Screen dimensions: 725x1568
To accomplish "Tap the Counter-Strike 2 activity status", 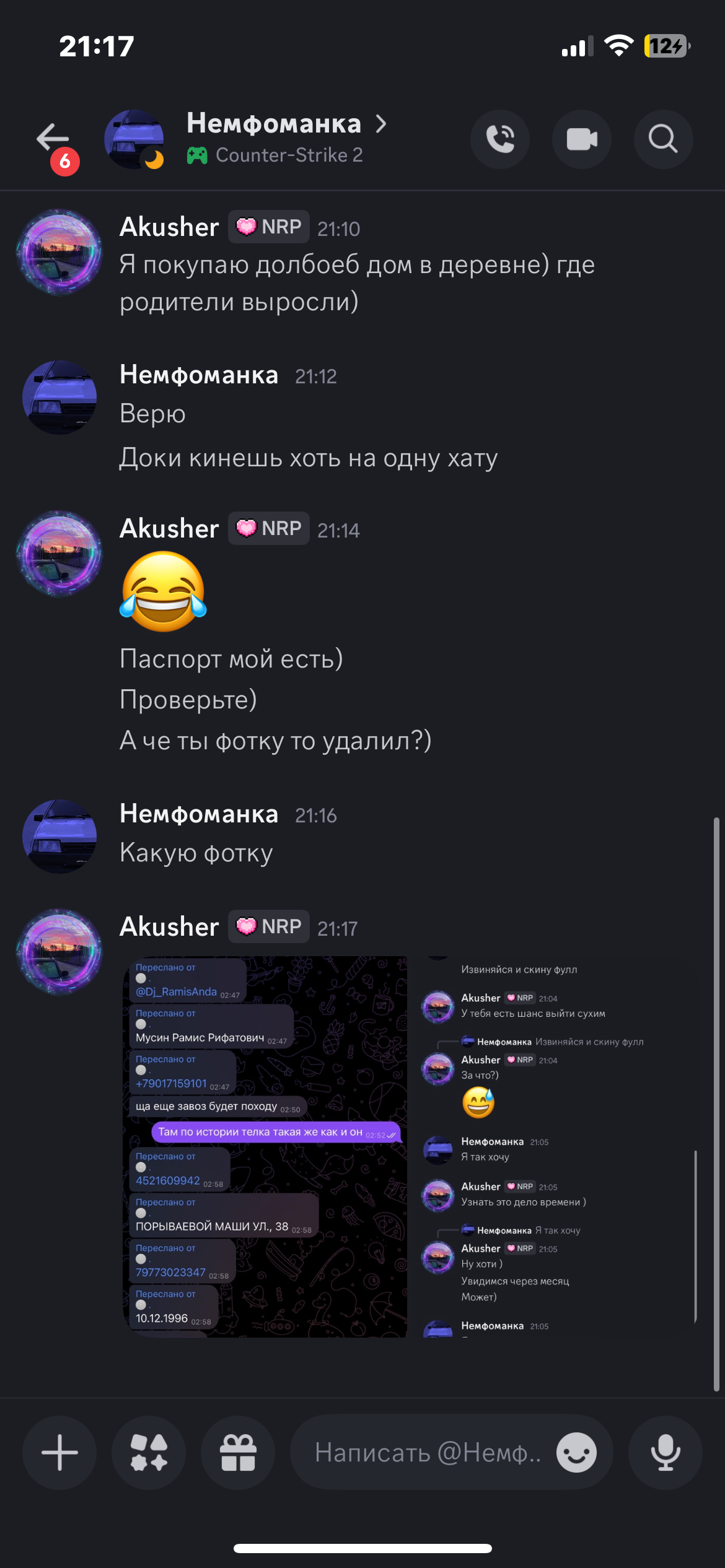I will [x=275, y=155].
